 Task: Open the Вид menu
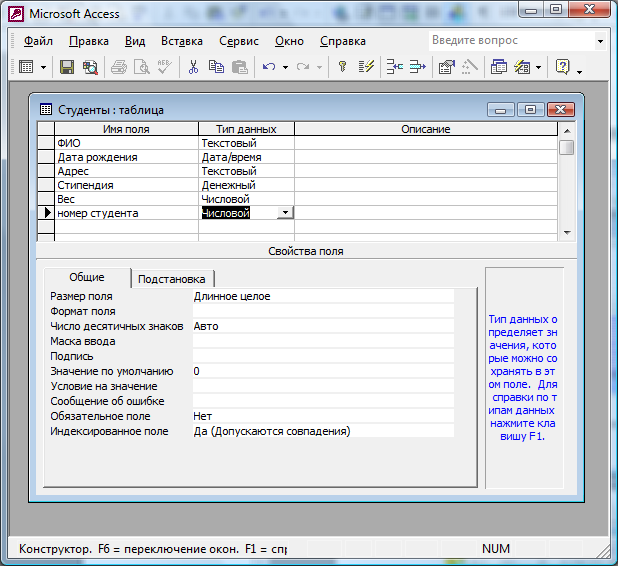[x=135, y=41]
